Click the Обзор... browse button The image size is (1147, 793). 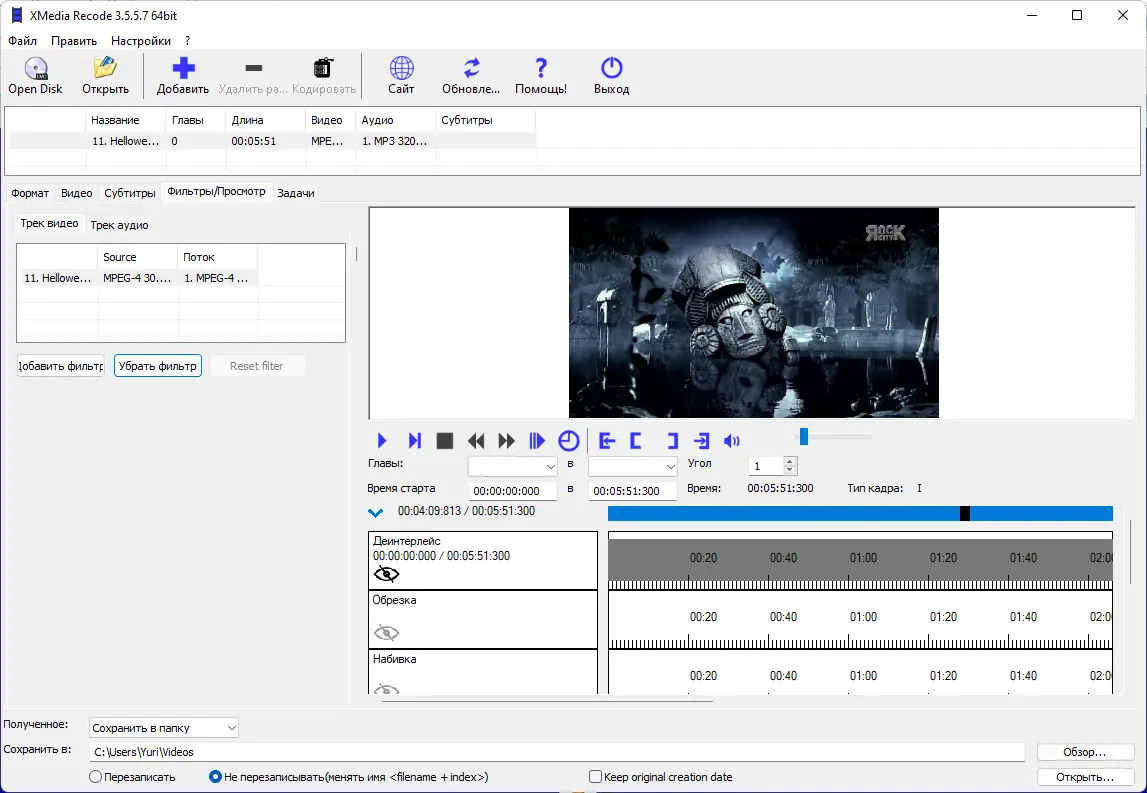(x=1085, y=752)
